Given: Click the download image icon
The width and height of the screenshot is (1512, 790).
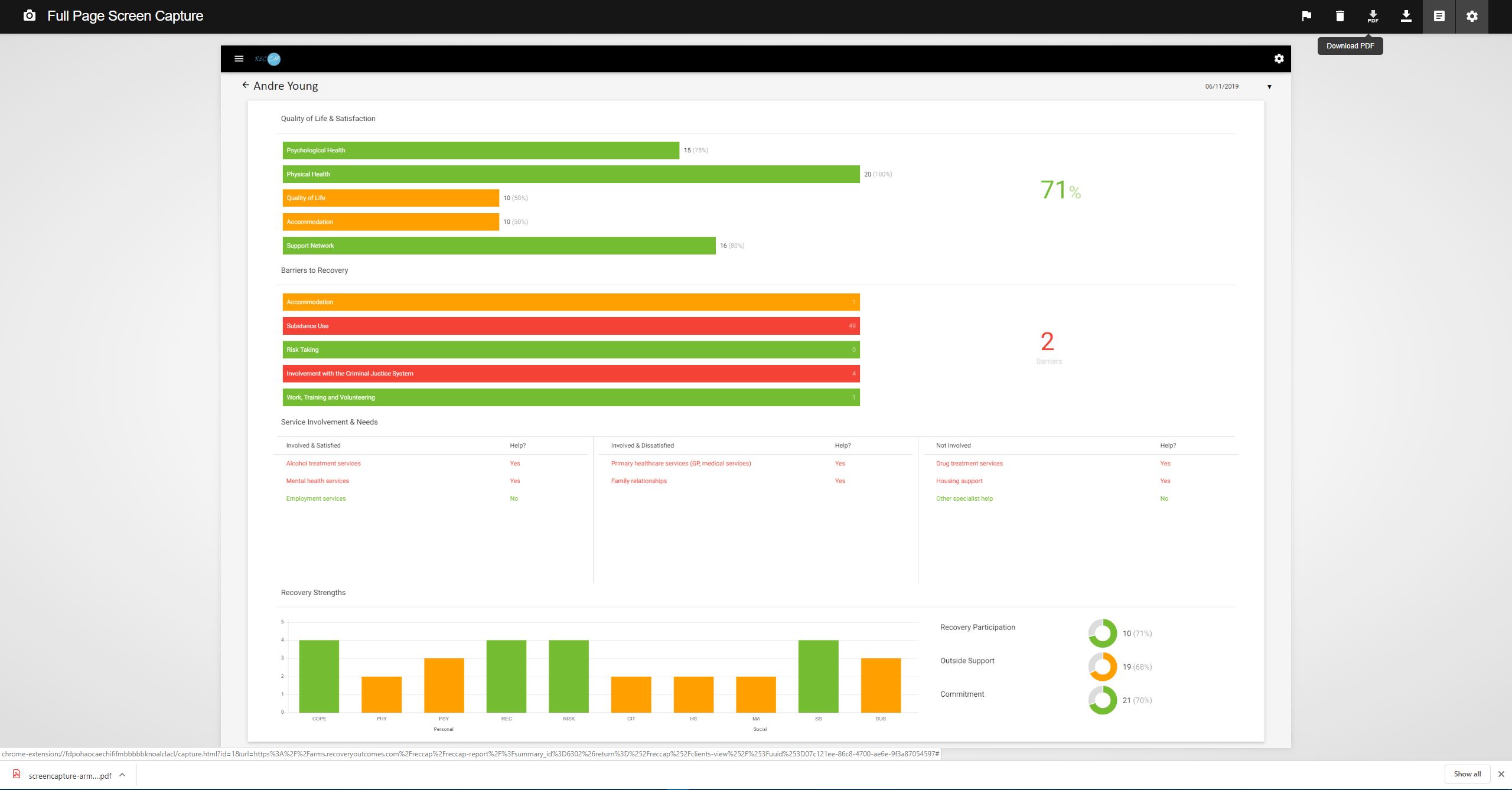Looking at the screenshot, I should [x=1406, y=17].
